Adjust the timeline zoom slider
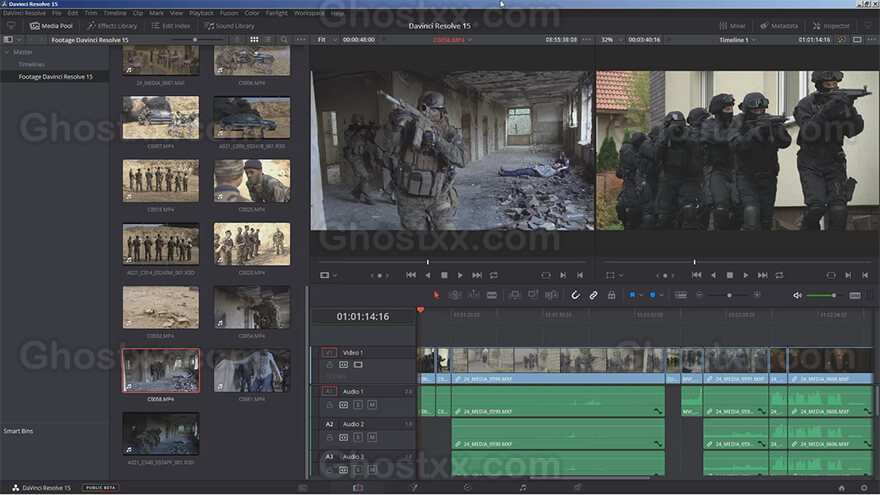Image resolution: width=880 pixels, height=495 pixels. [729, 295]
